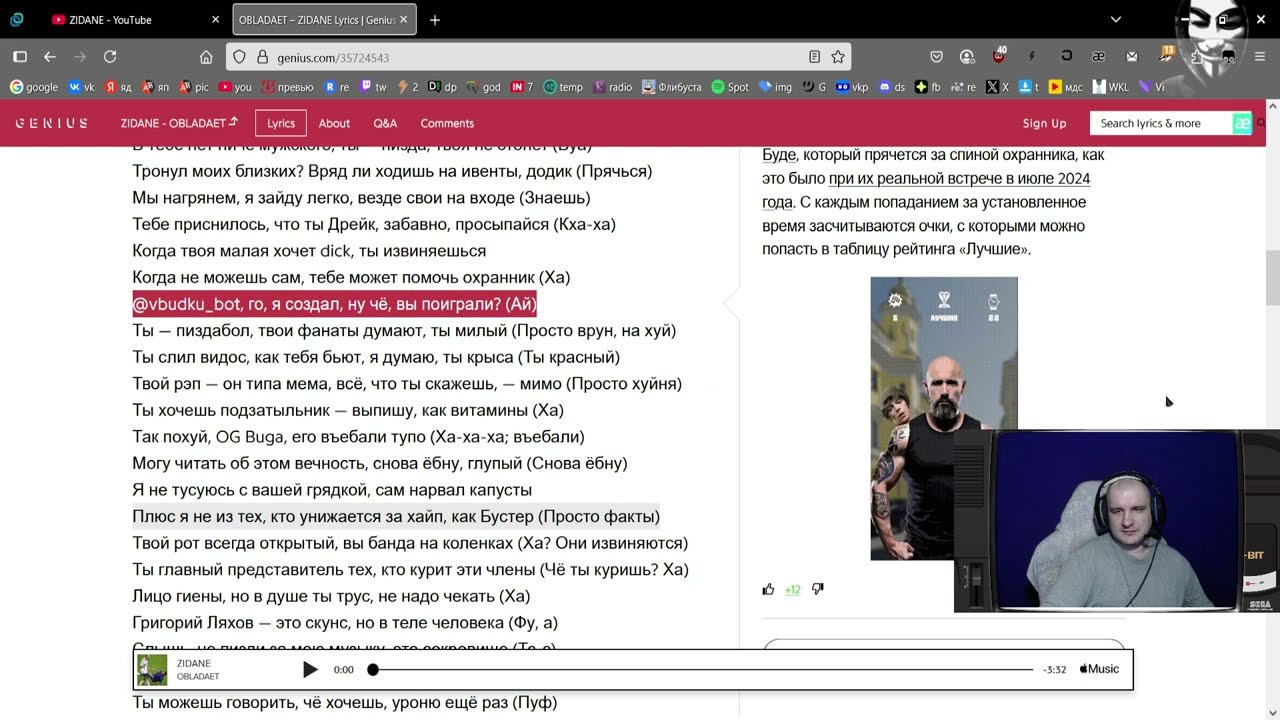
Task: Open the Spot Spotify bookmark
Action: 730,87
